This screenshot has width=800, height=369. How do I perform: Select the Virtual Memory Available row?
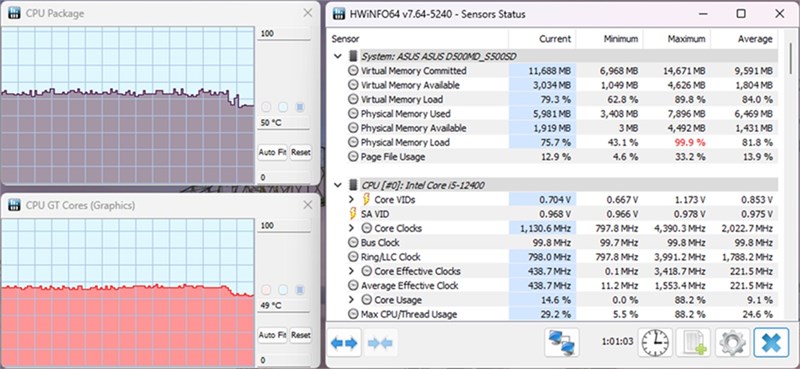(x=553, y=85)
